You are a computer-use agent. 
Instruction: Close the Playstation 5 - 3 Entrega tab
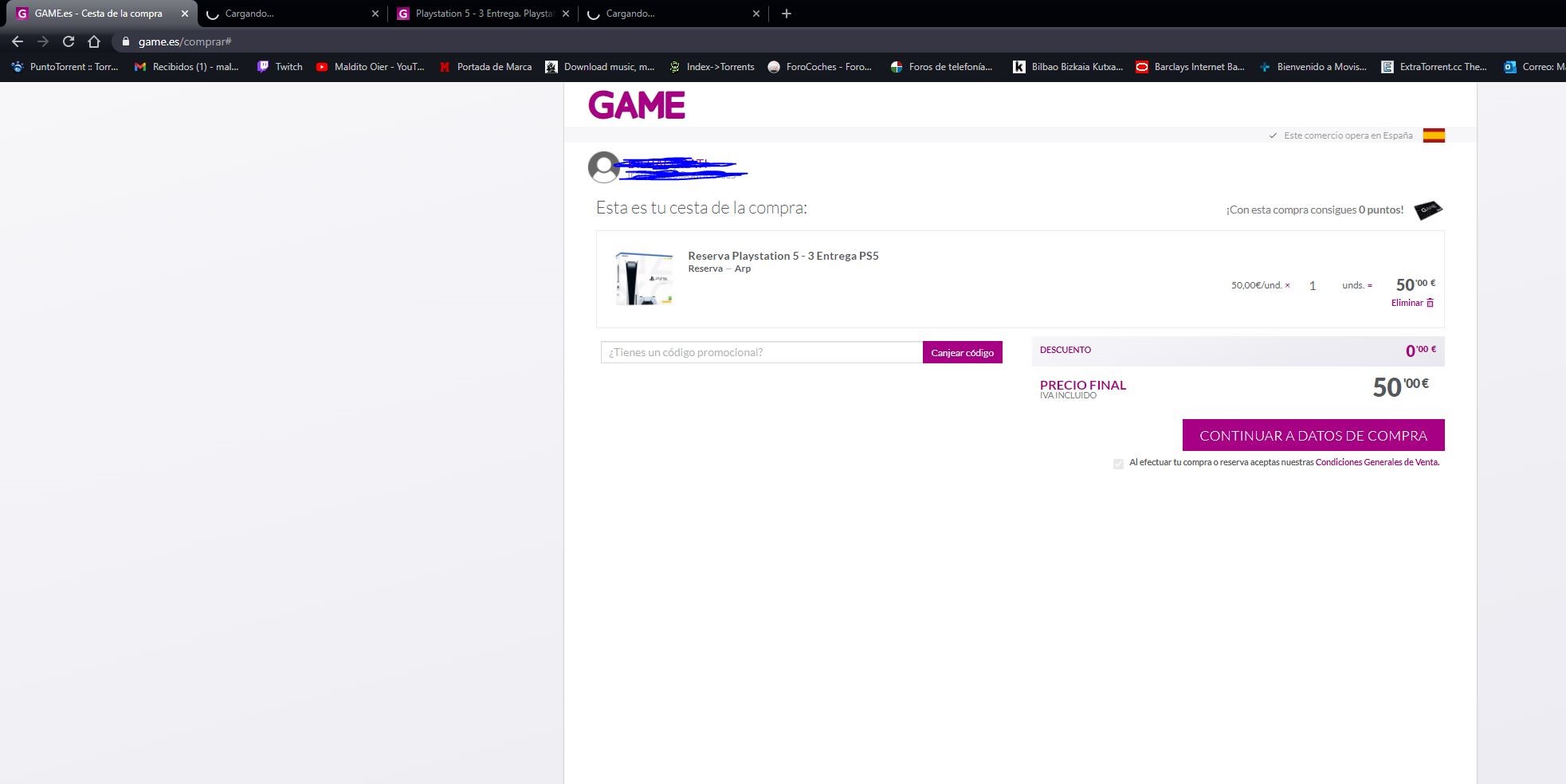[x=566, y=14]
